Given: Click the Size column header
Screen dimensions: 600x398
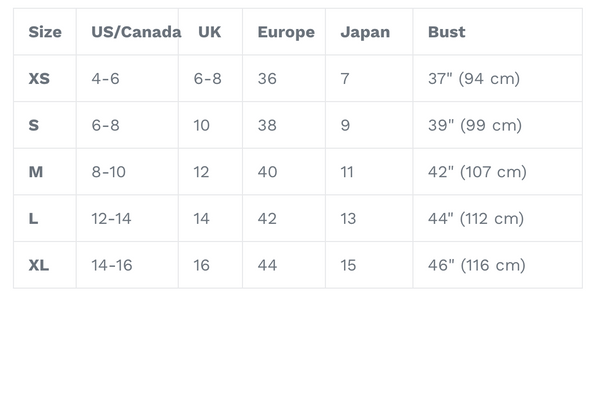Looking at the screenshot, I should 45,32.
